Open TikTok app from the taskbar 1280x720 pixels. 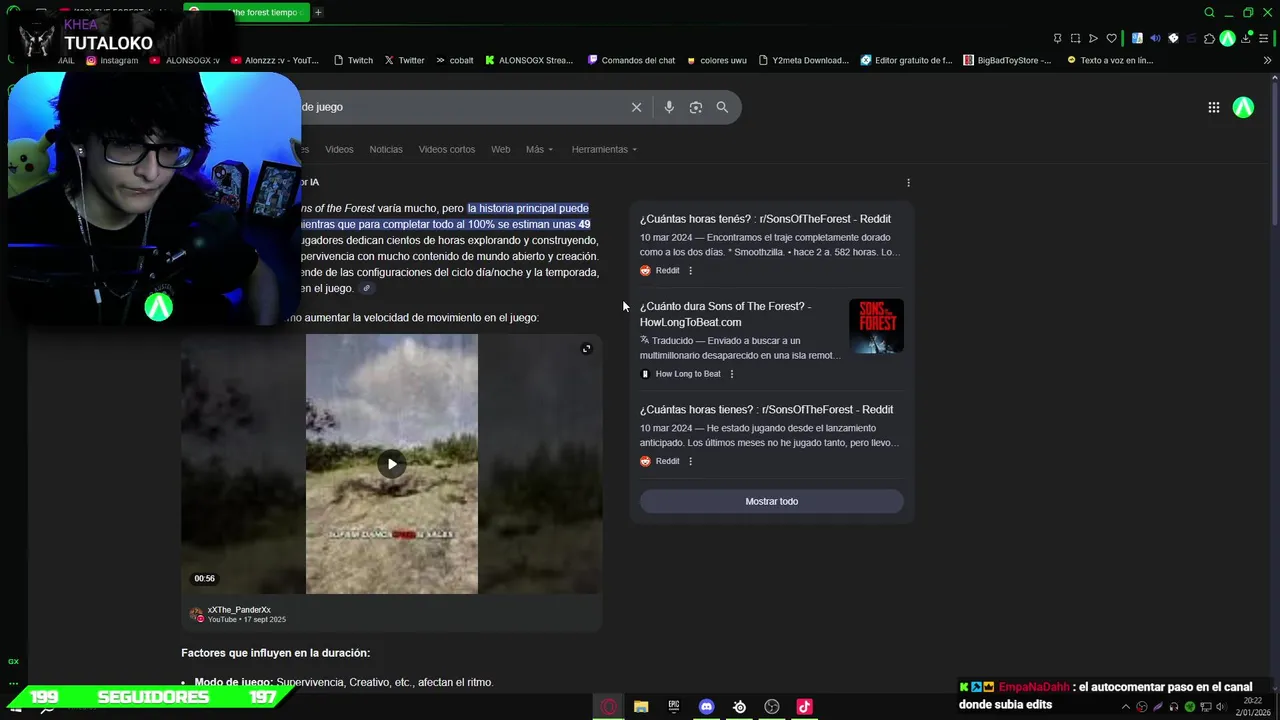tap(804, 707)
